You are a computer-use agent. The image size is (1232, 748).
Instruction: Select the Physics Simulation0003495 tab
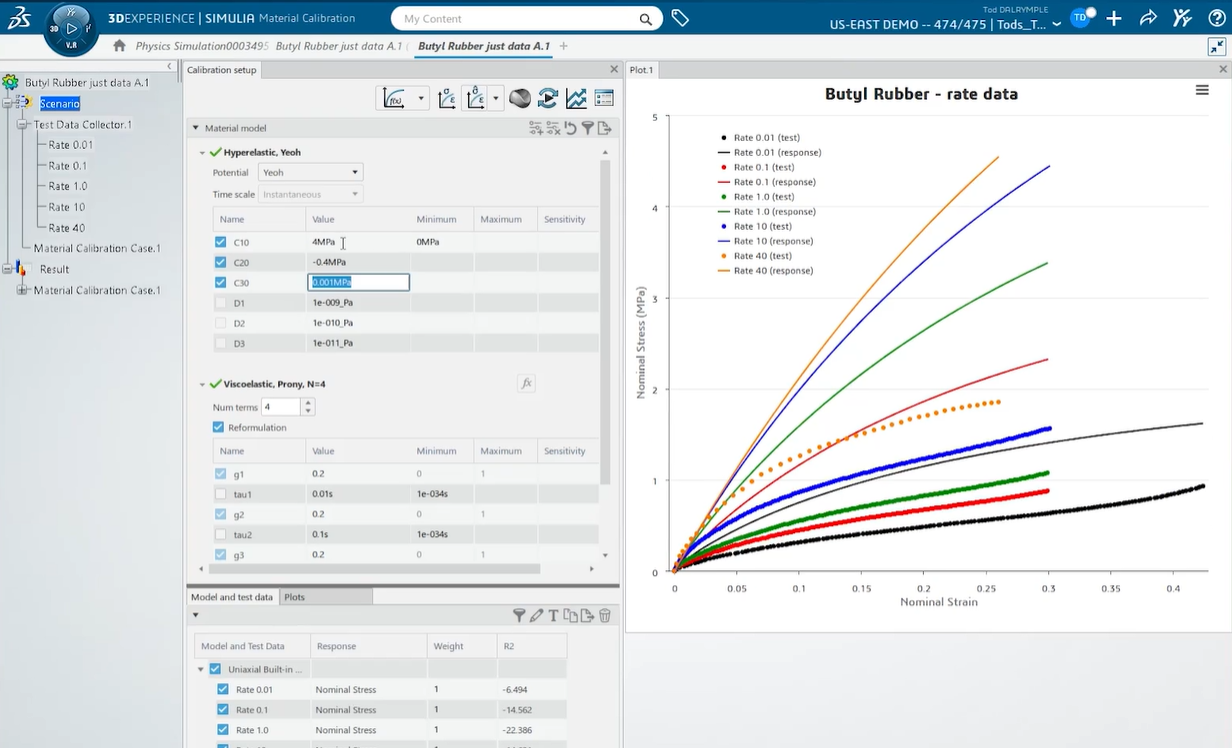pos(201,46)
